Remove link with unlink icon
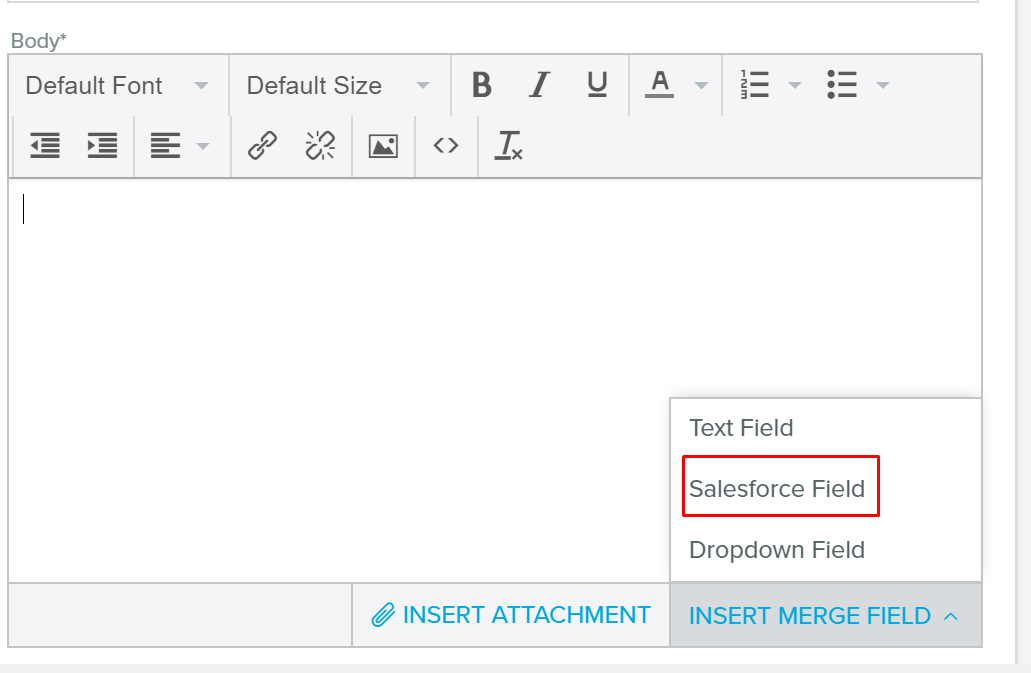The height and width of the screenshot is (673, 1031). (320, 146)
